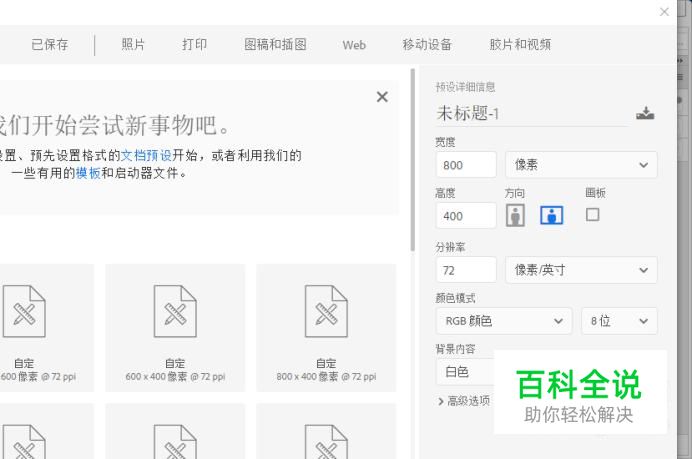Switch to 胶片和视频 tab
This screenshot has width=692, height=459.
tap(520, 45)
